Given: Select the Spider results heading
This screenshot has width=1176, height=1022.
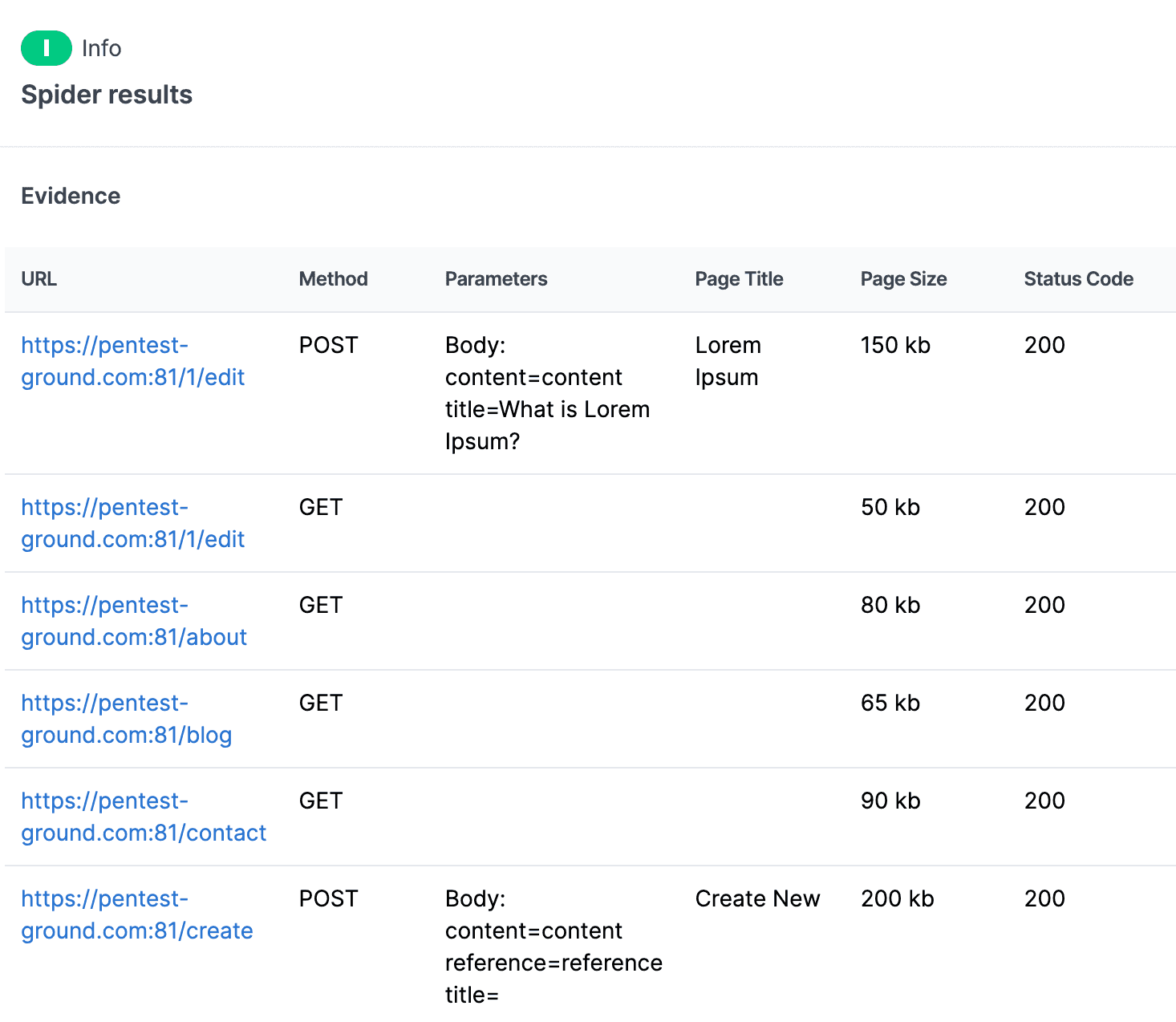Looking at the screenshot, I should click(107, 94).
